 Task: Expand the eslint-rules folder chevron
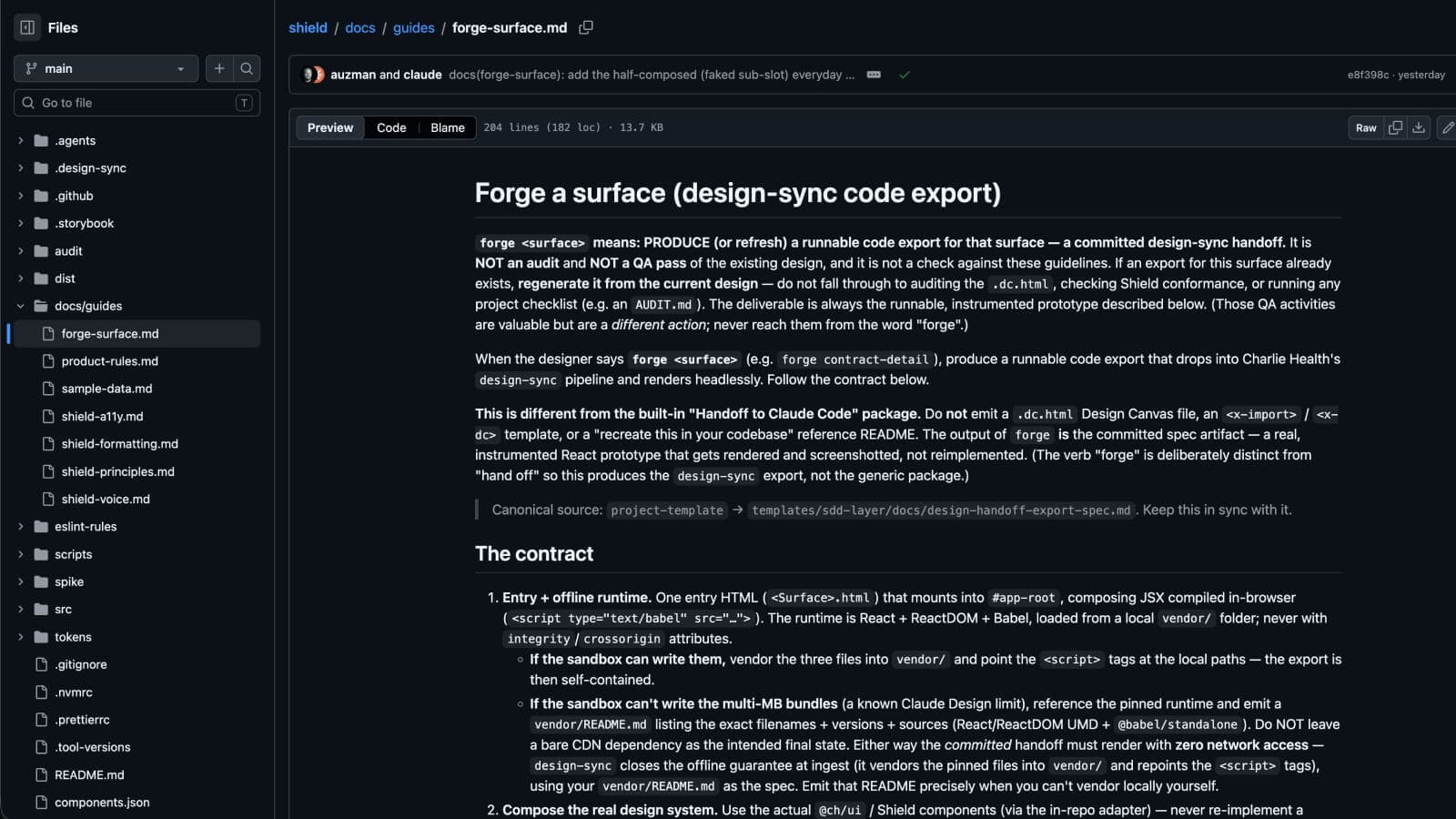(x=21, y=526)
